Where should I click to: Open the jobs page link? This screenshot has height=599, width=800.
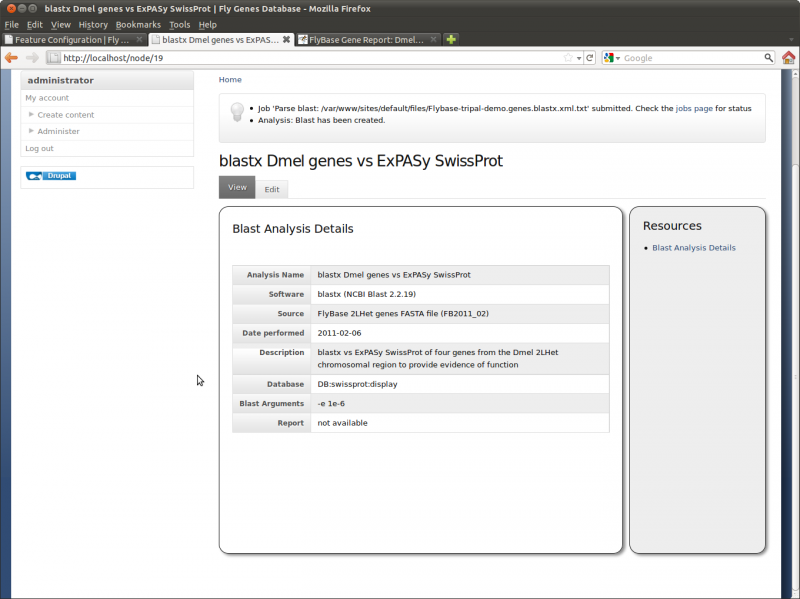click(694, 108)
